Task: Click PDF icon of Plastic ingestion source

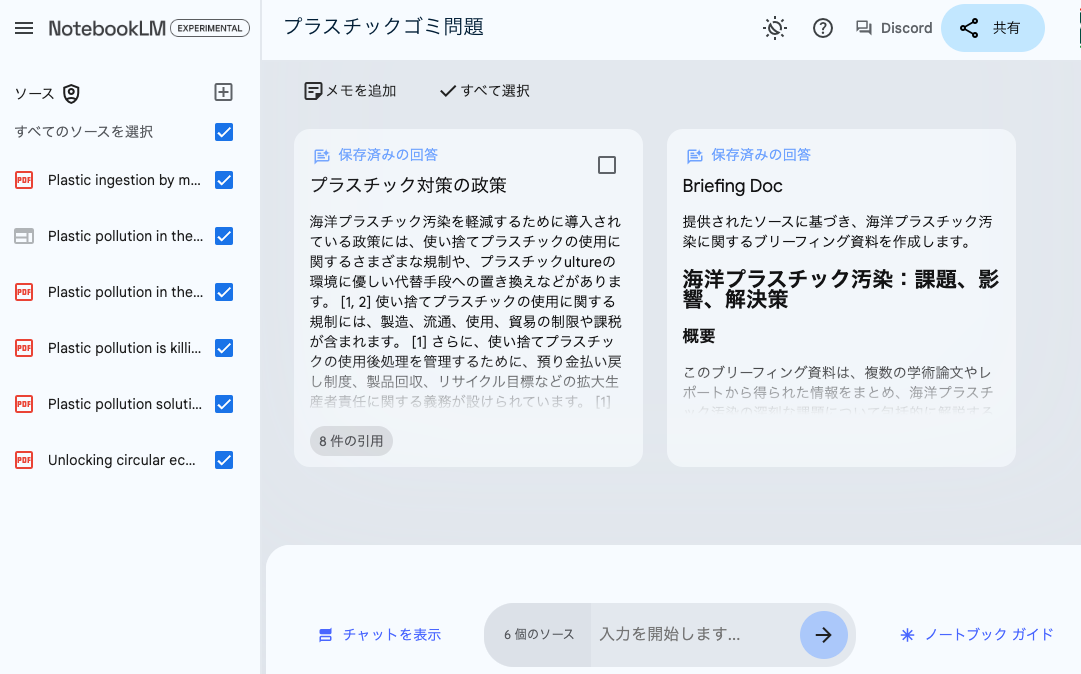Action: (x=24, y=180)
